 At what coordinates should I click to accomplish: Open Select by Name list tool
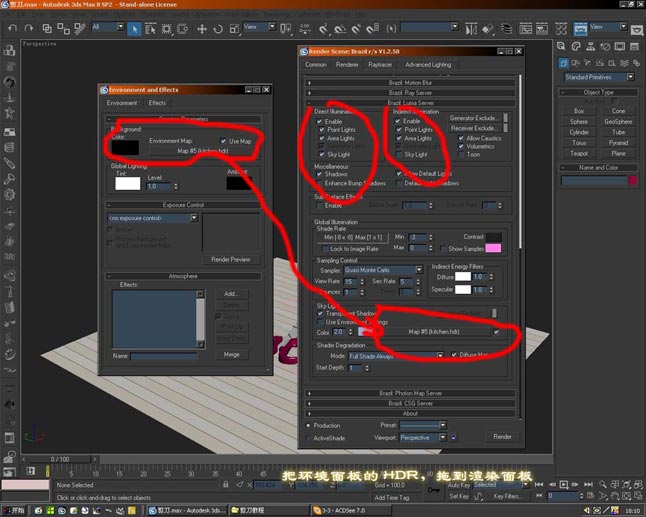tap(150, 28)
